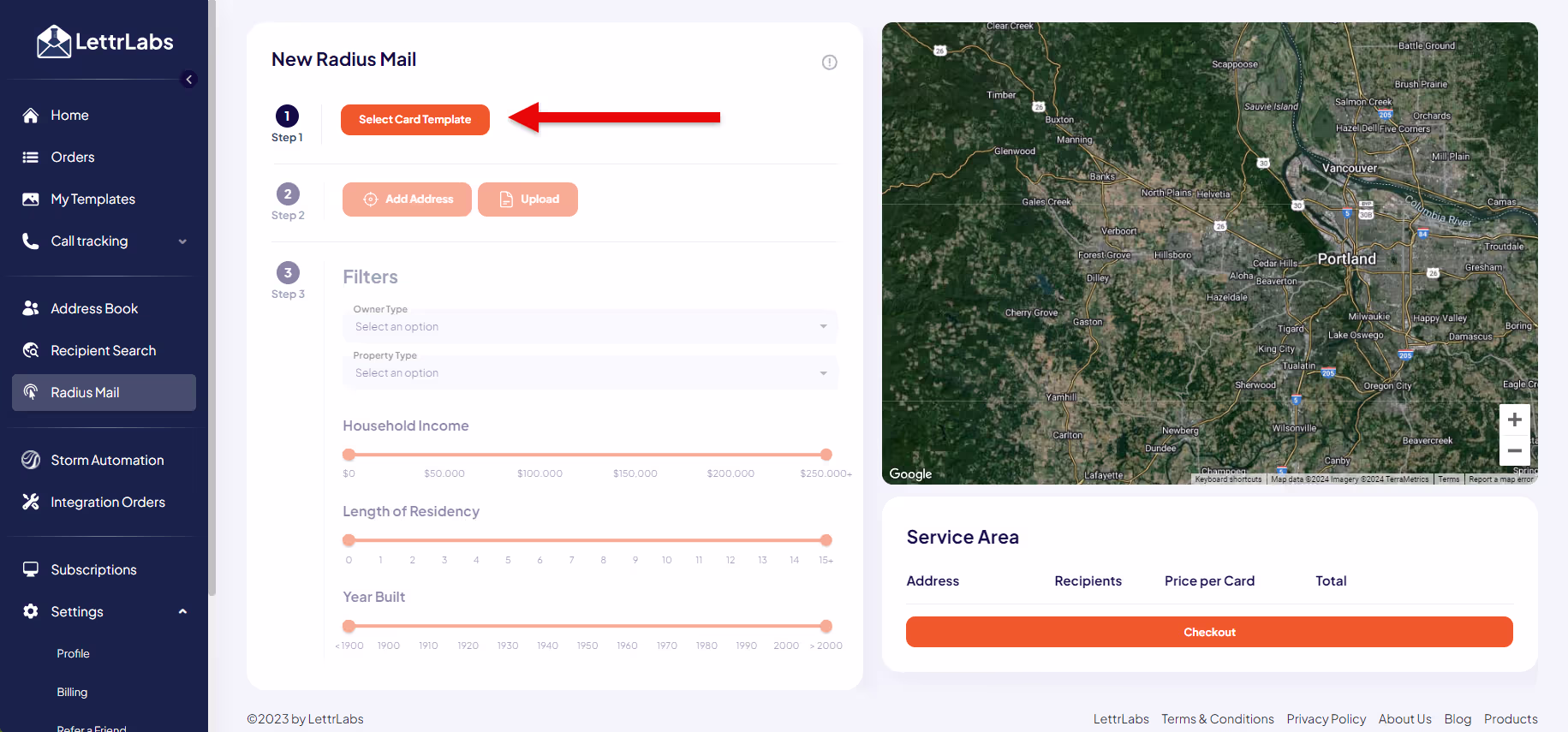The width and height of the screenshot is (1568, 732).
Task: Select Radius Mail menu item
Action: (104, 392)
